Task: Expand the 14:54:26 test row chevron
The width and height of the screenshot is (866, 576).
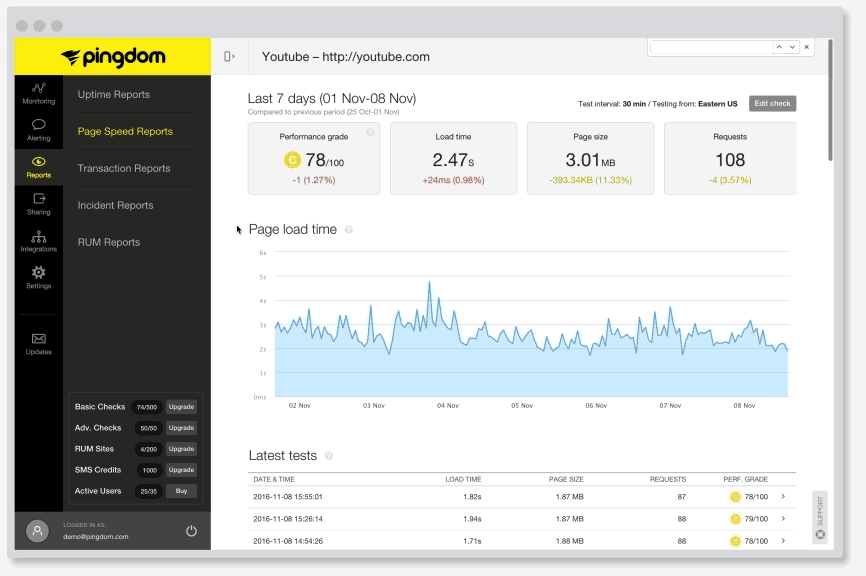Action: [x=783, y=541]
